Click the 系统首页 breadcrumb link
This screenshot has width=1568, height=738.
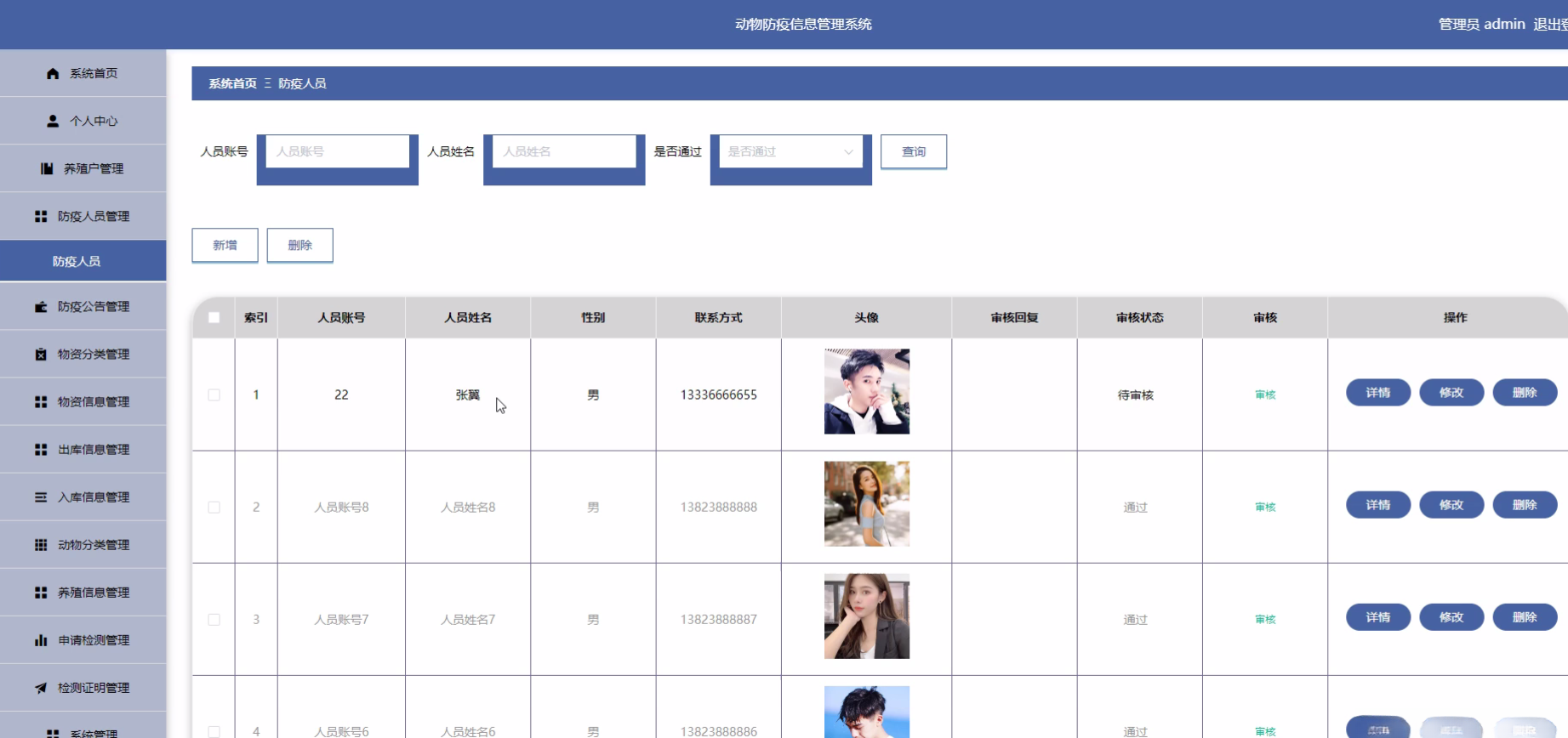232,83
